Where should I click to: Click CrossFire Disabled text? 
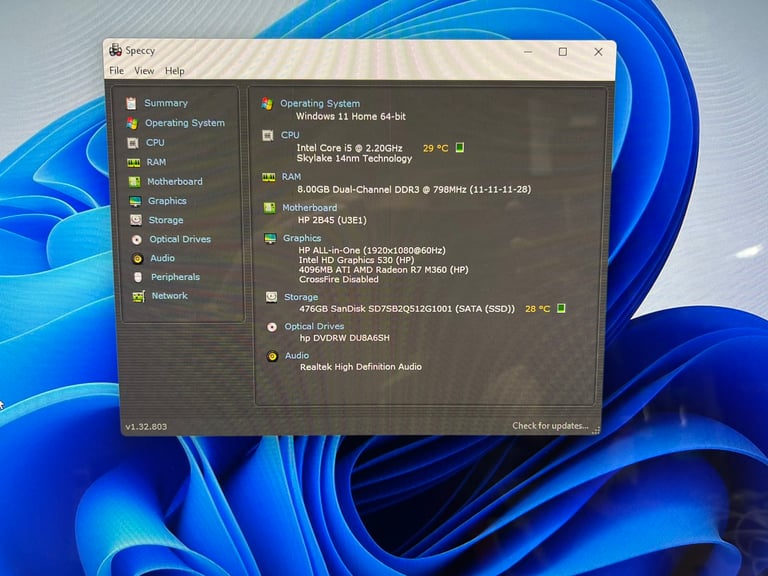339,280
